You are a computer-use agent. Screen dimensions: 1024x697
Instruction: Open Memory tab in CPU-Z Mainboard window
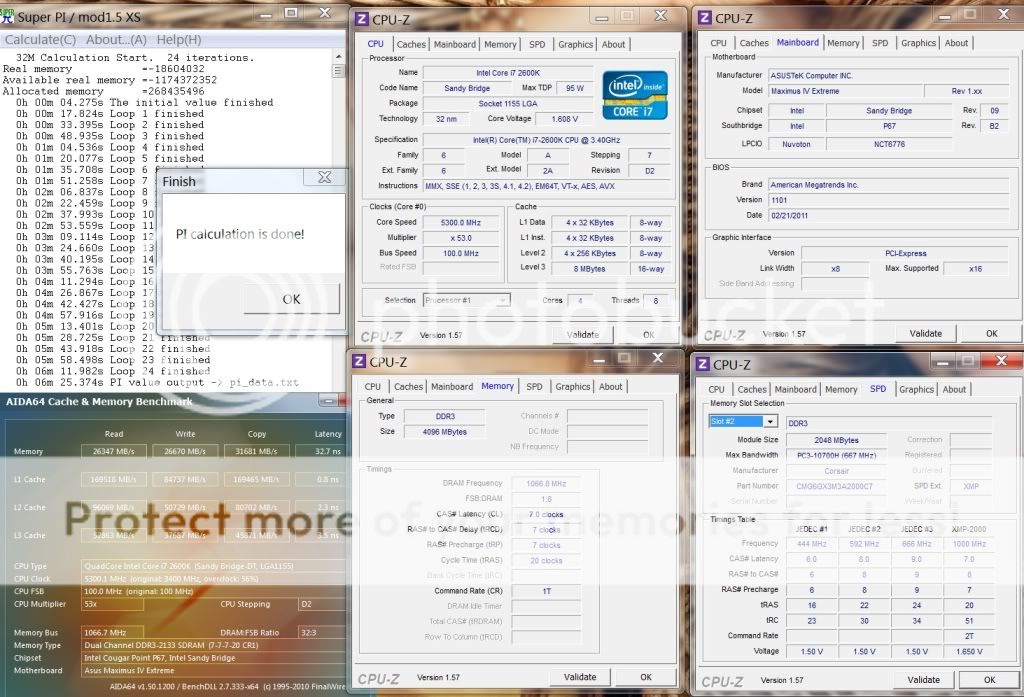[843, 43]
